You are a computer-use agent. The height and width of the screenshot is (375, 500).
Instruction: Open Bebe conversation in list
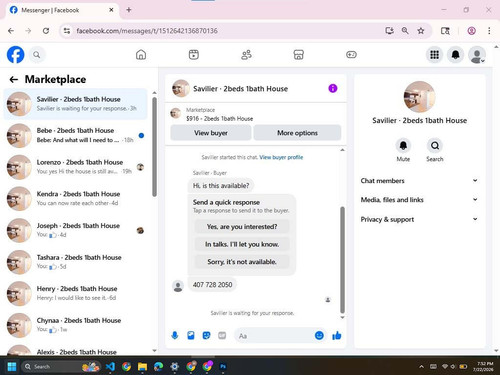tap(75, 135)
